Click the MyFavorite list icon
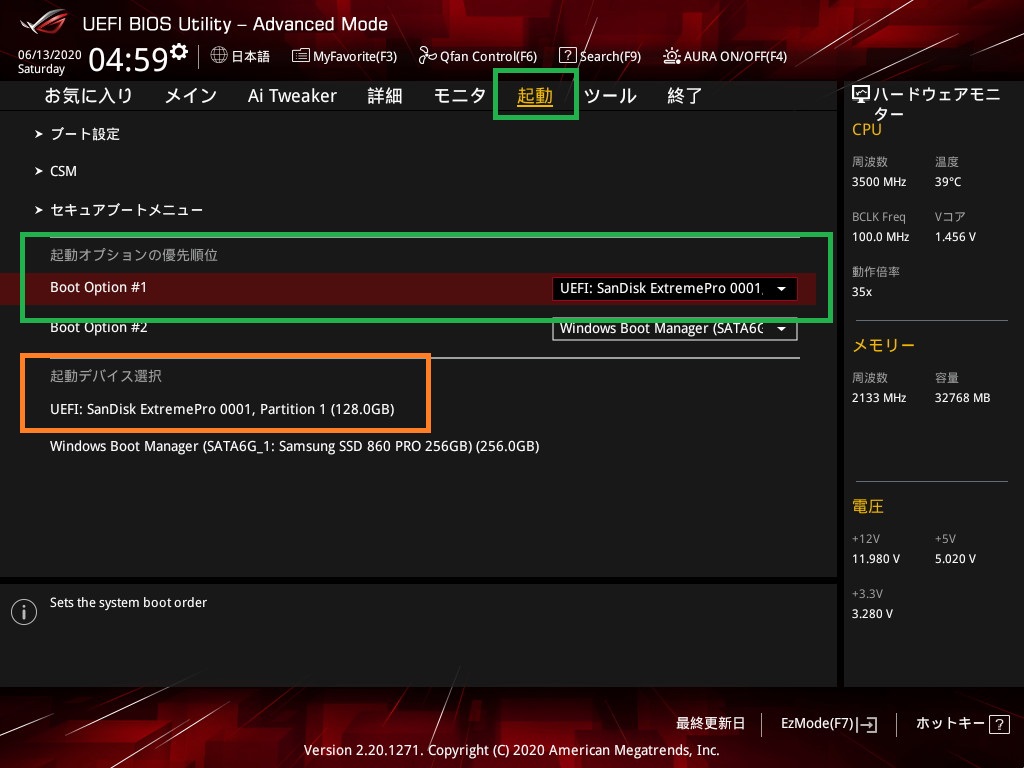1024x768 pixels. click(300, 56)
